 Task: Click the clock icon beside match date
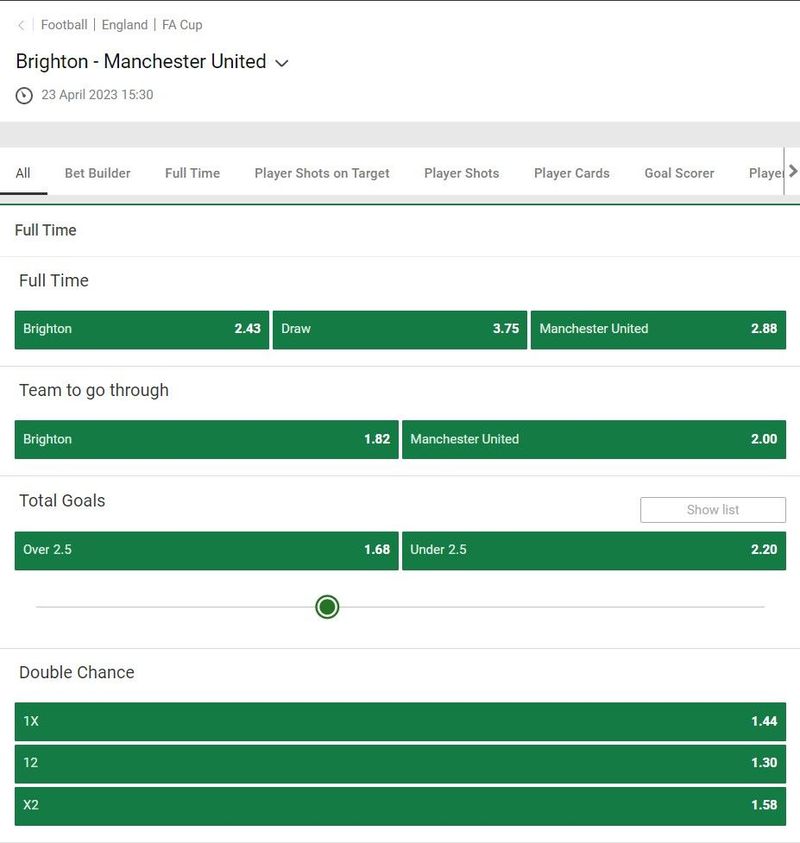[x=24, y=95]
